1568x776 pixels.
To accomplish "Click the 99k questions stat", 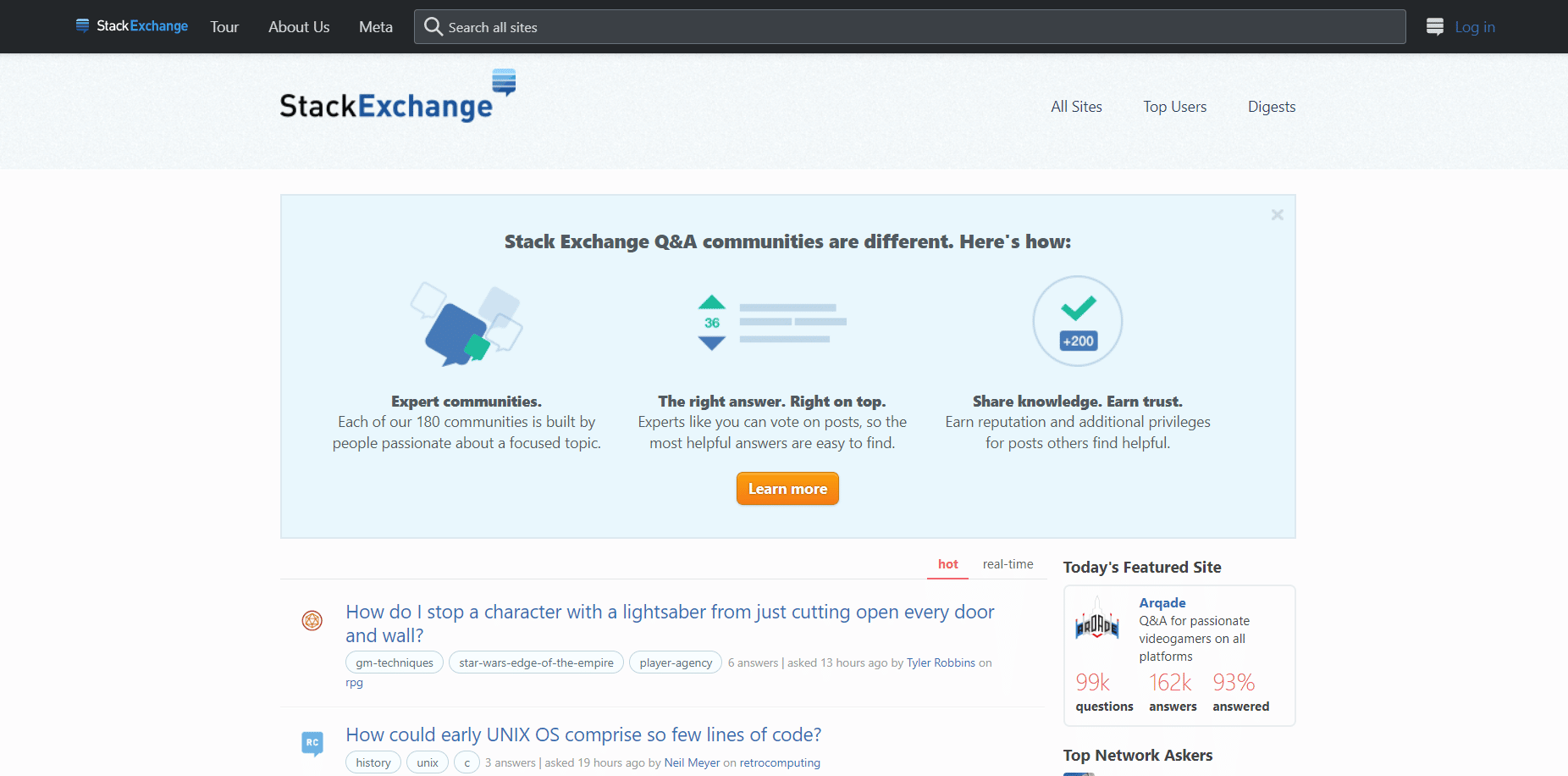I will pyautogui.click(x=1104, y=693).
